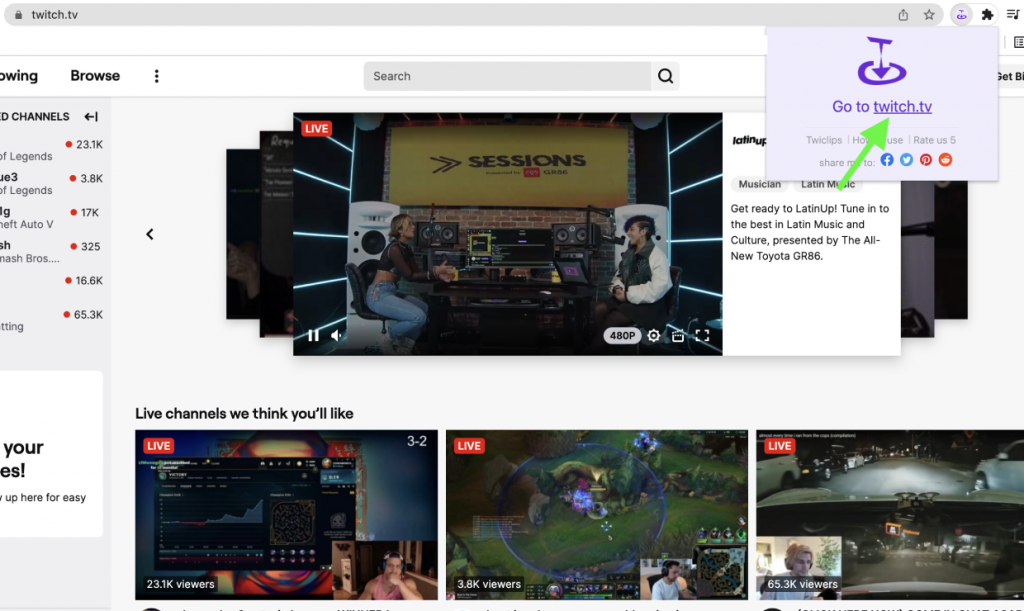
Task: Share to Pinterest from the popup
Action: tap(926, 160)
